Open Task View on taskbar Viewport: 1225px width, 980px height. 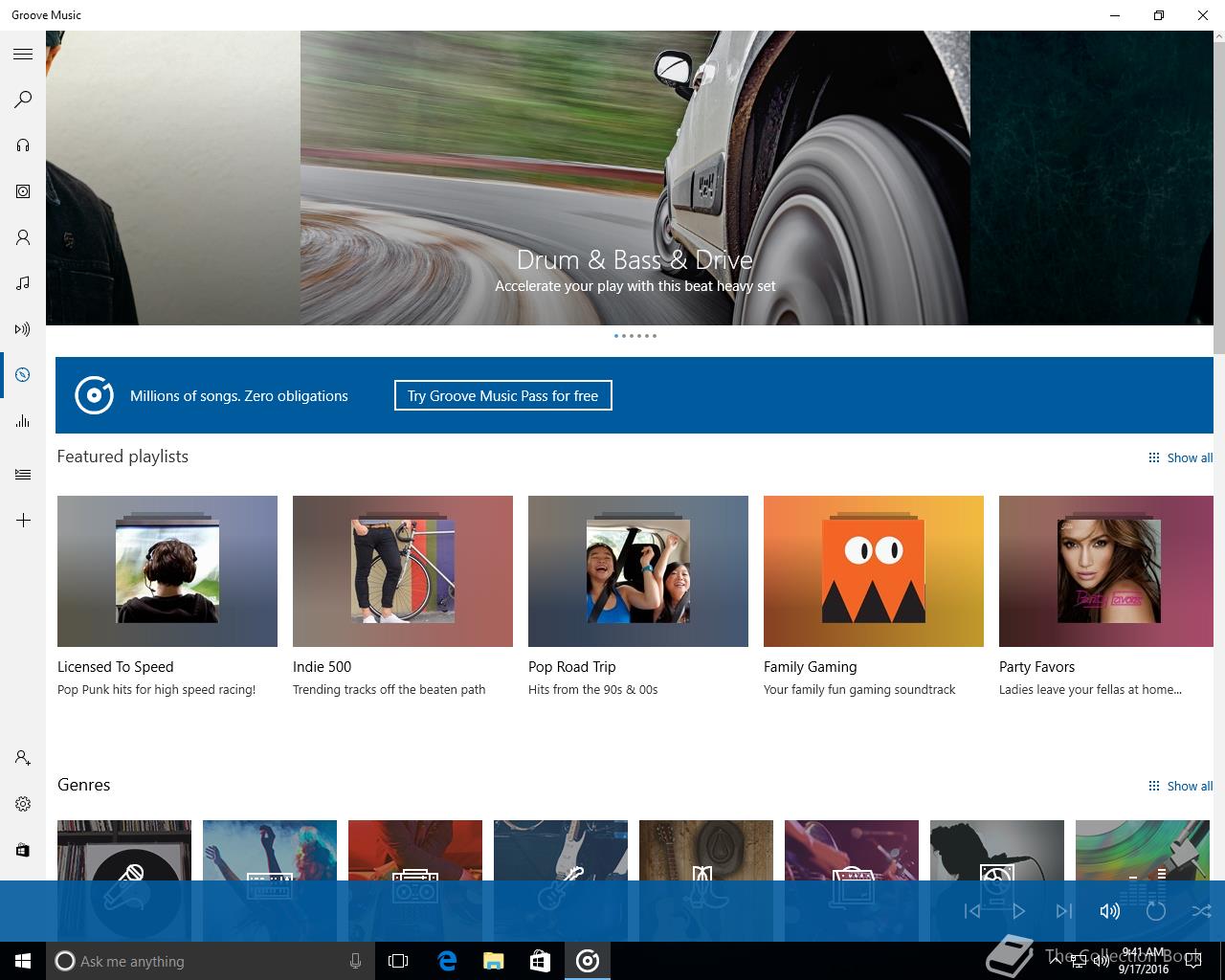[398, 961]
